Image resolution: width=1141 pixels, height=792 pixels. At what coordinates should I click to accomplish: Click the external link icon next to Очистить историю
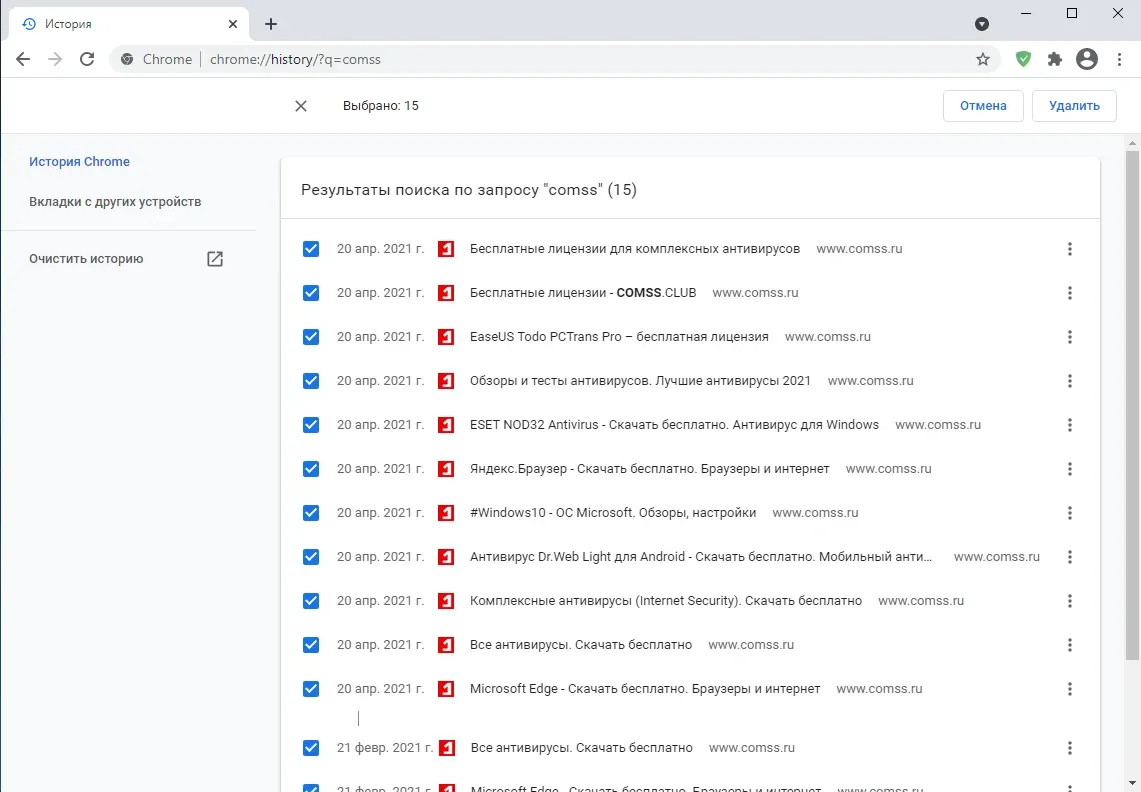(215, 258)
